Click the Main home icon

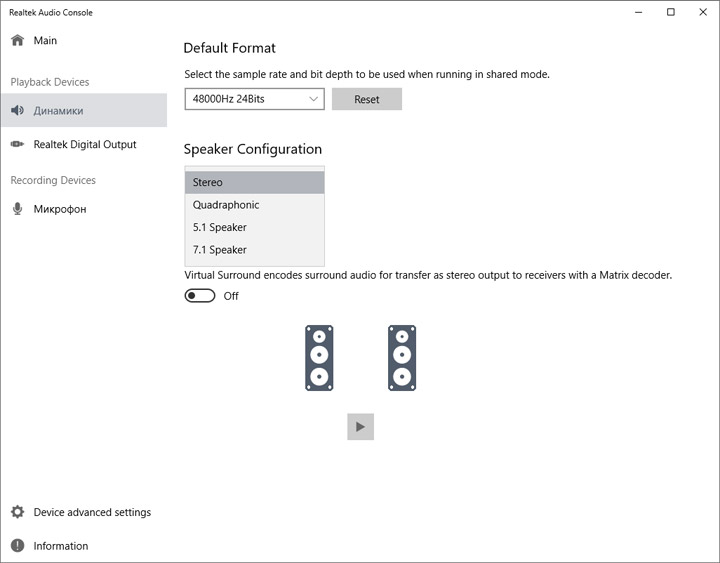click(17, 41)
